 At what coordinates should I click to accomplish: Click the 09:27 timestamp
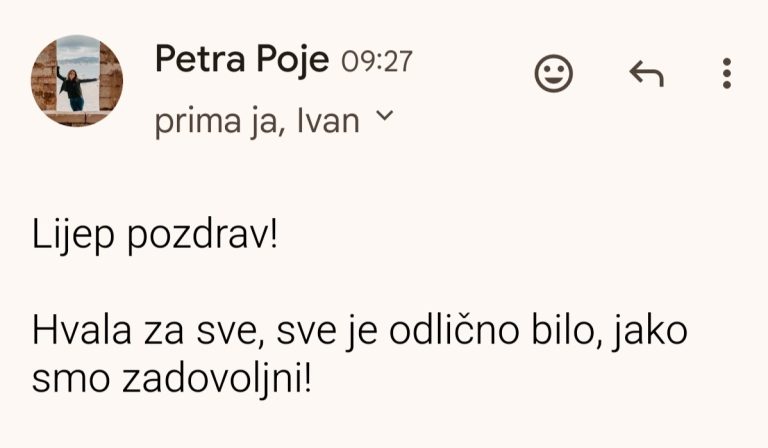point(377,62)
